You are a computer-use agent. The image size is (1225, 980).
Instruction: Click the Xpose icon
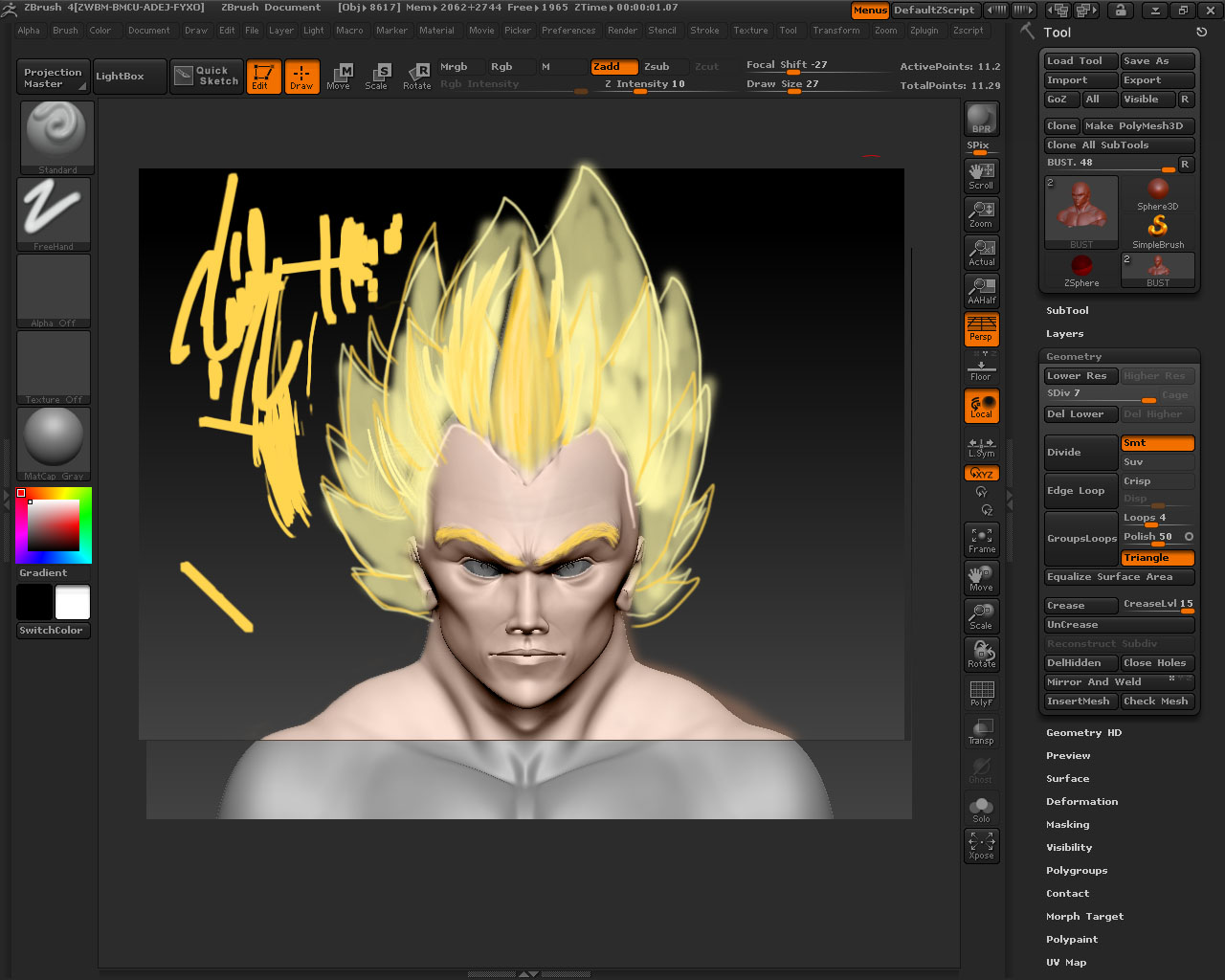coord(981,846)
